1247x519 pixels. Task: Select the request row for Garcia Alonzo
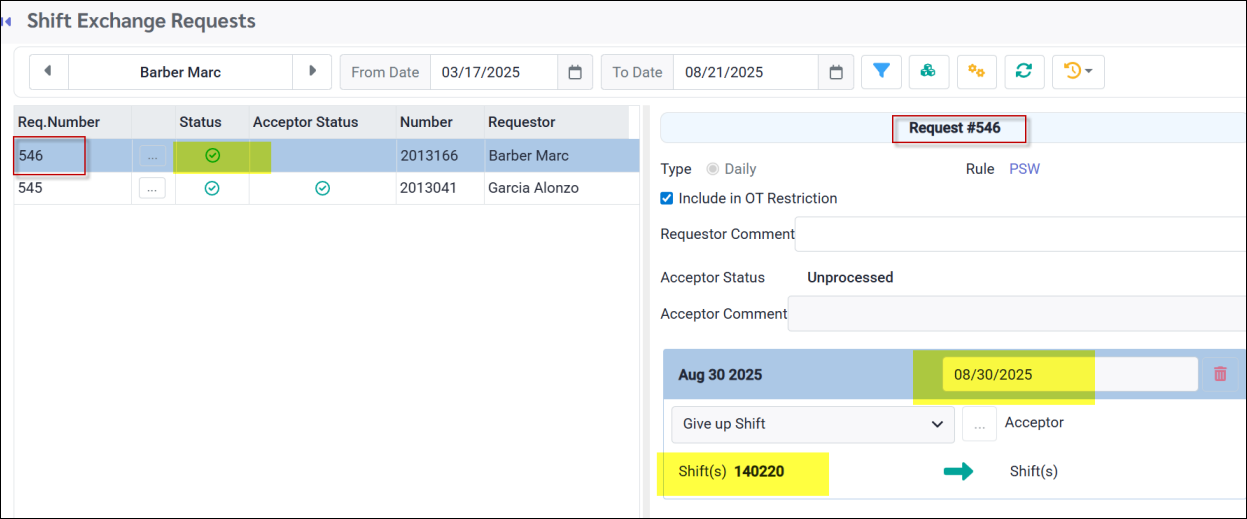click(x=533, y=188)
